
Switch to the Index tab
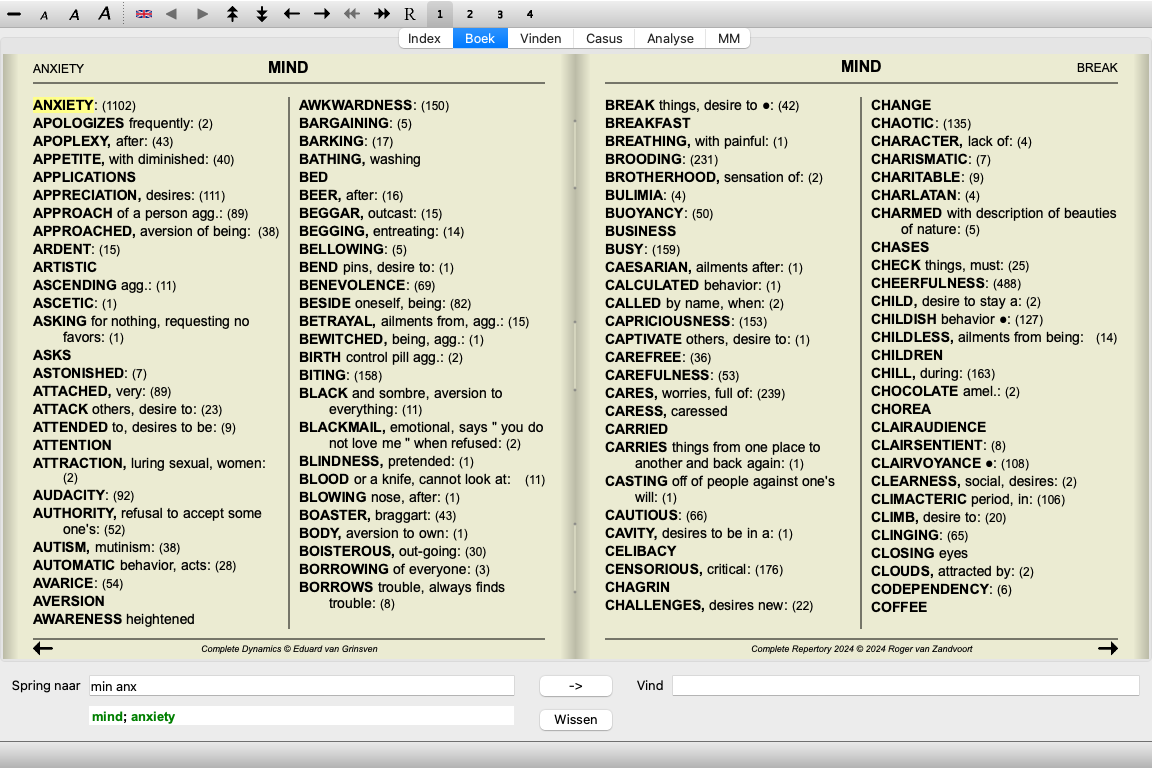[x=425, y=38]
